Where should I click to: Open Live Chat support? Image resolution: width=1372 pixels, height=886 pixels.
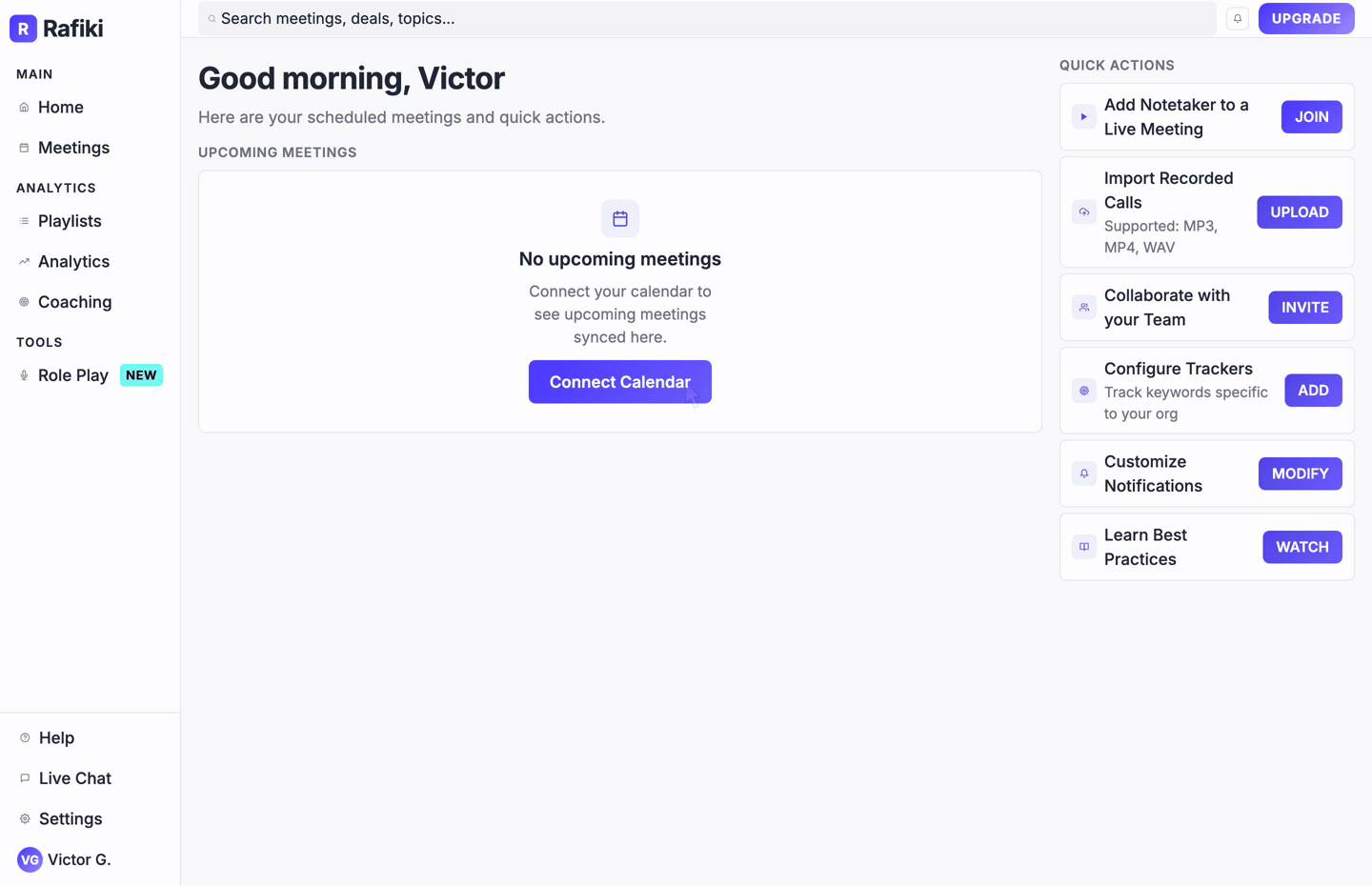coord(74,778)
